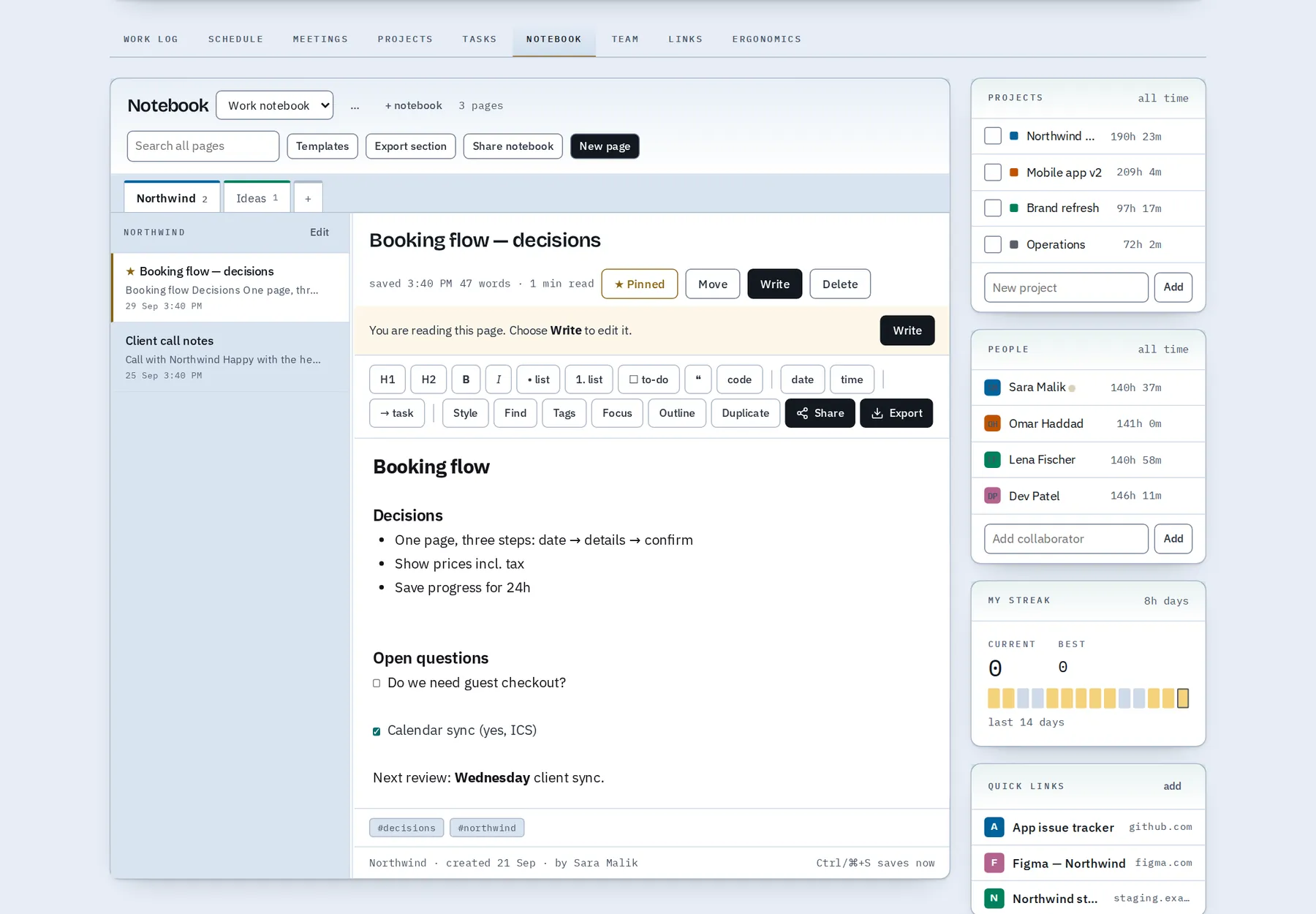Open Find in page
Viewport: 1316px width, 914px height.
515,413
